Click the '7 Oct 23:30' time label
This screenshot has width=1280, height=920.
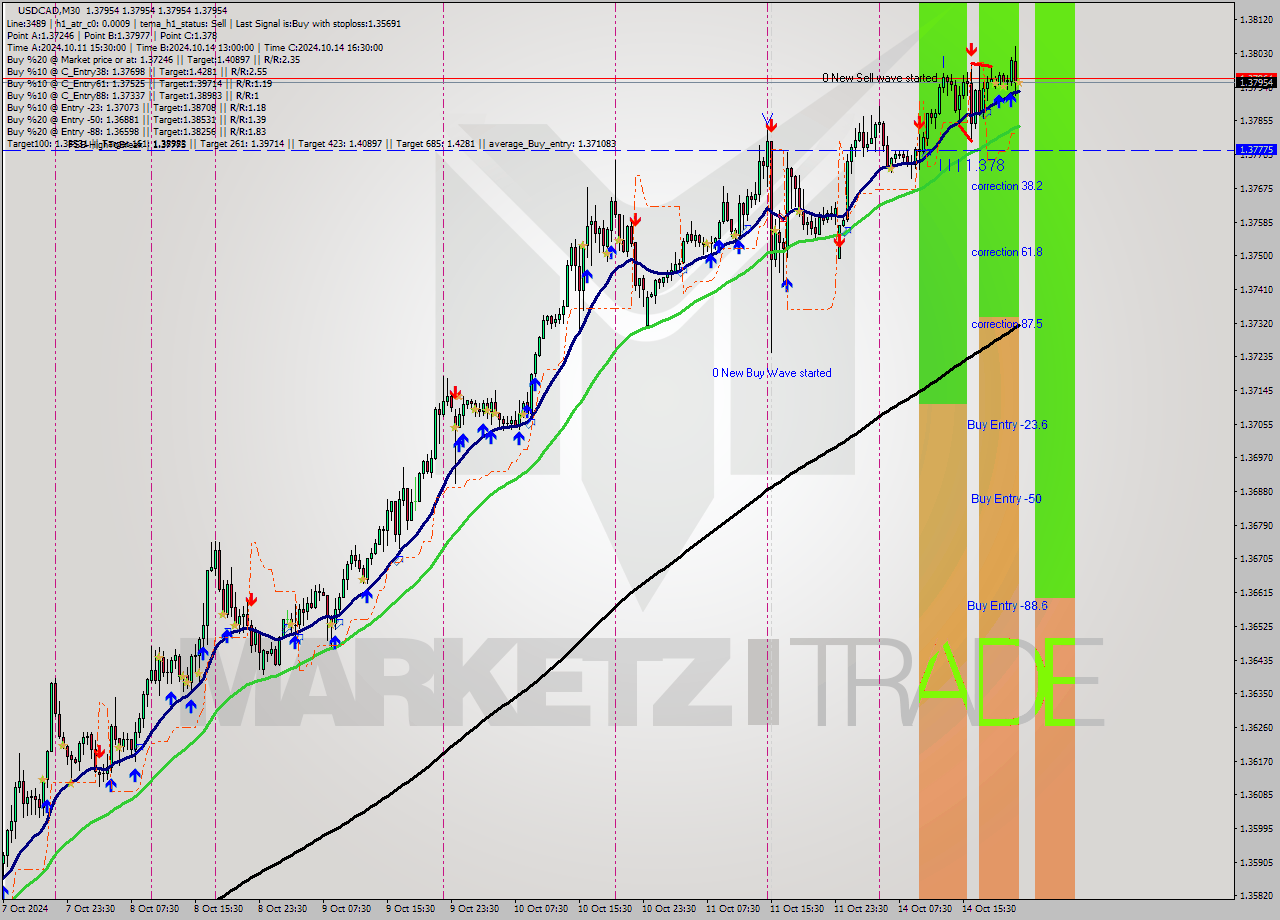[x=89, y=909]
